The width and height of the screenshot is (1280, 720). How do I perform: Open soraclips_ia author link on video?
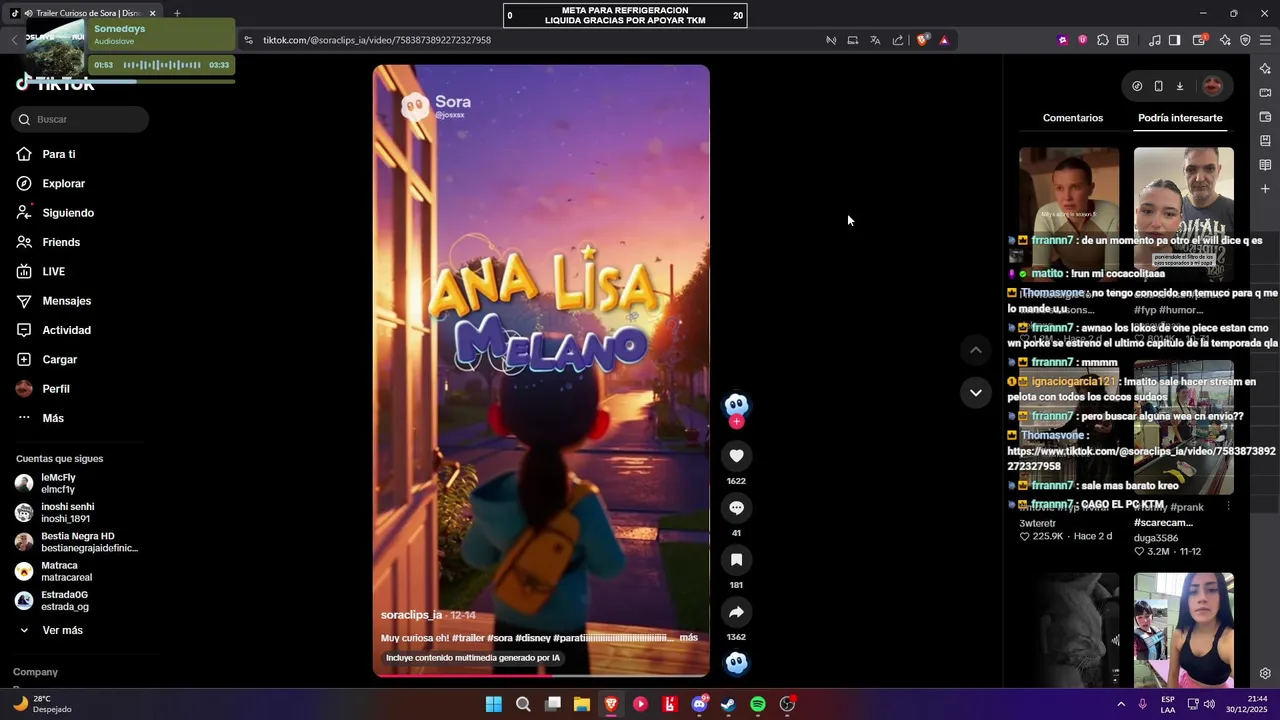pos(411,615)
